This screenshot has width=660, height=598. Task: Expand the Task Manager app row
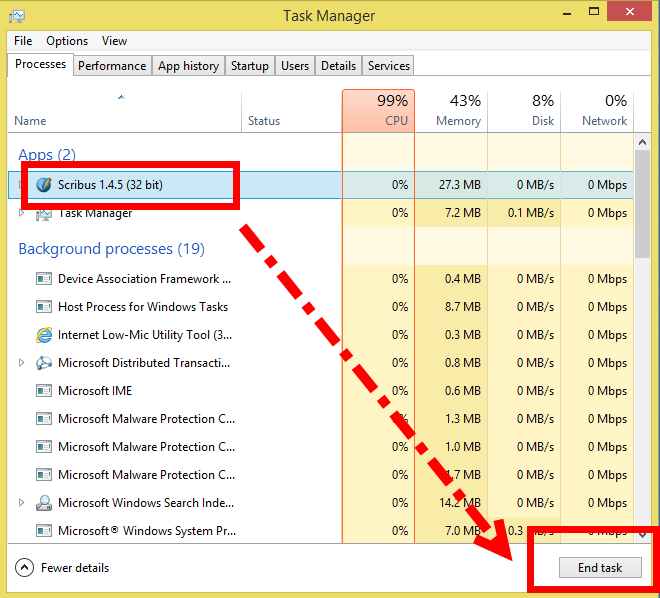(21, 213)
